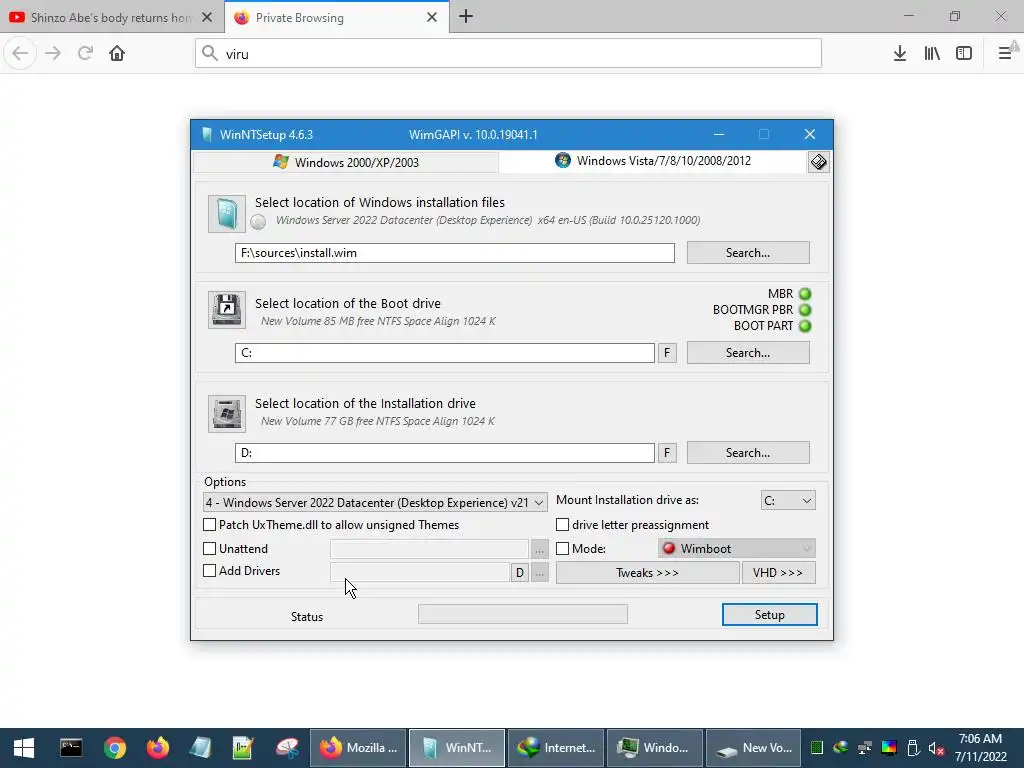Open the Windows Start menu
The height and width of the screenshot is (768, 1024).
[24, 748]
